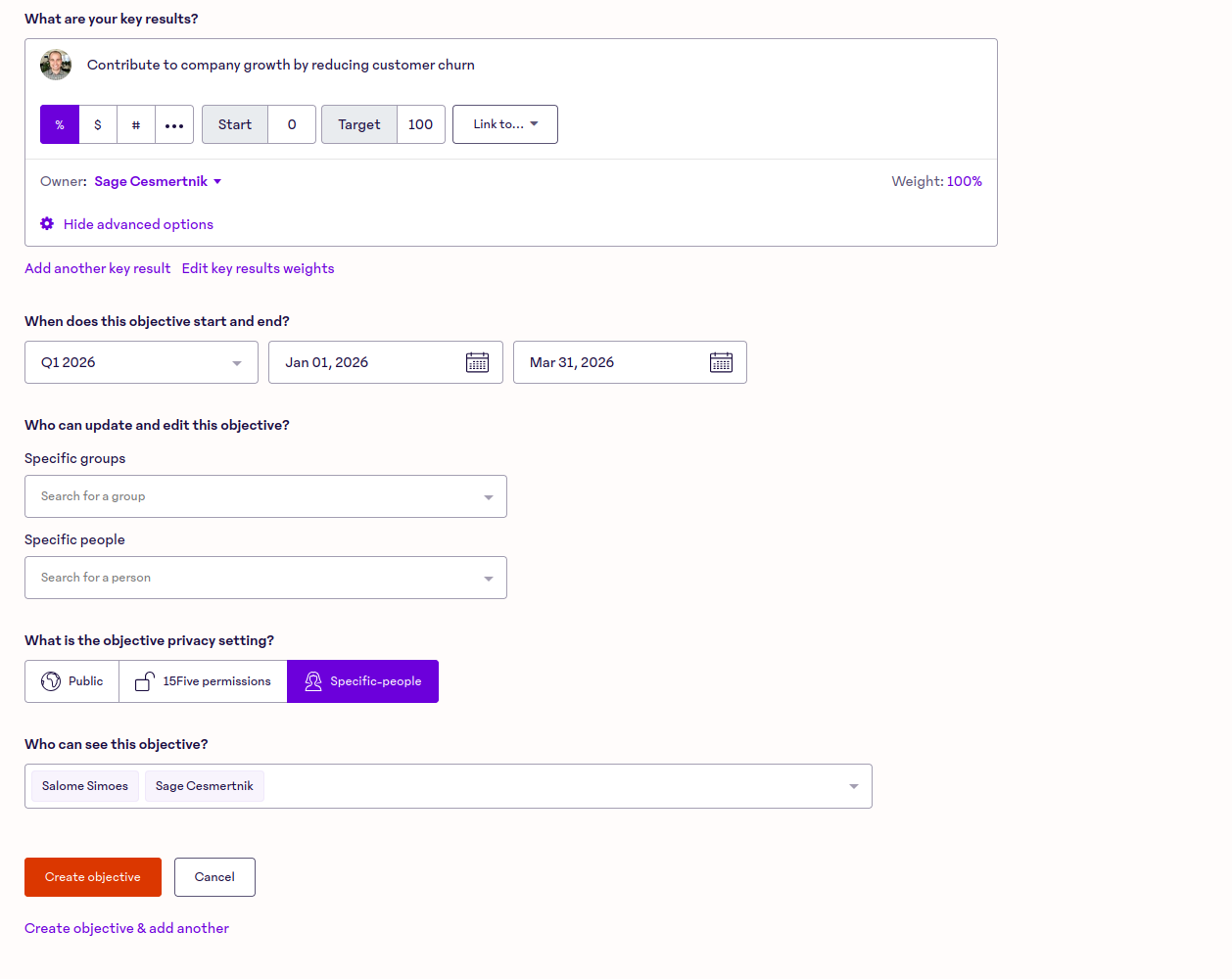Set privacy to Specific-people
1232x979 pixels.
(362, 681)
